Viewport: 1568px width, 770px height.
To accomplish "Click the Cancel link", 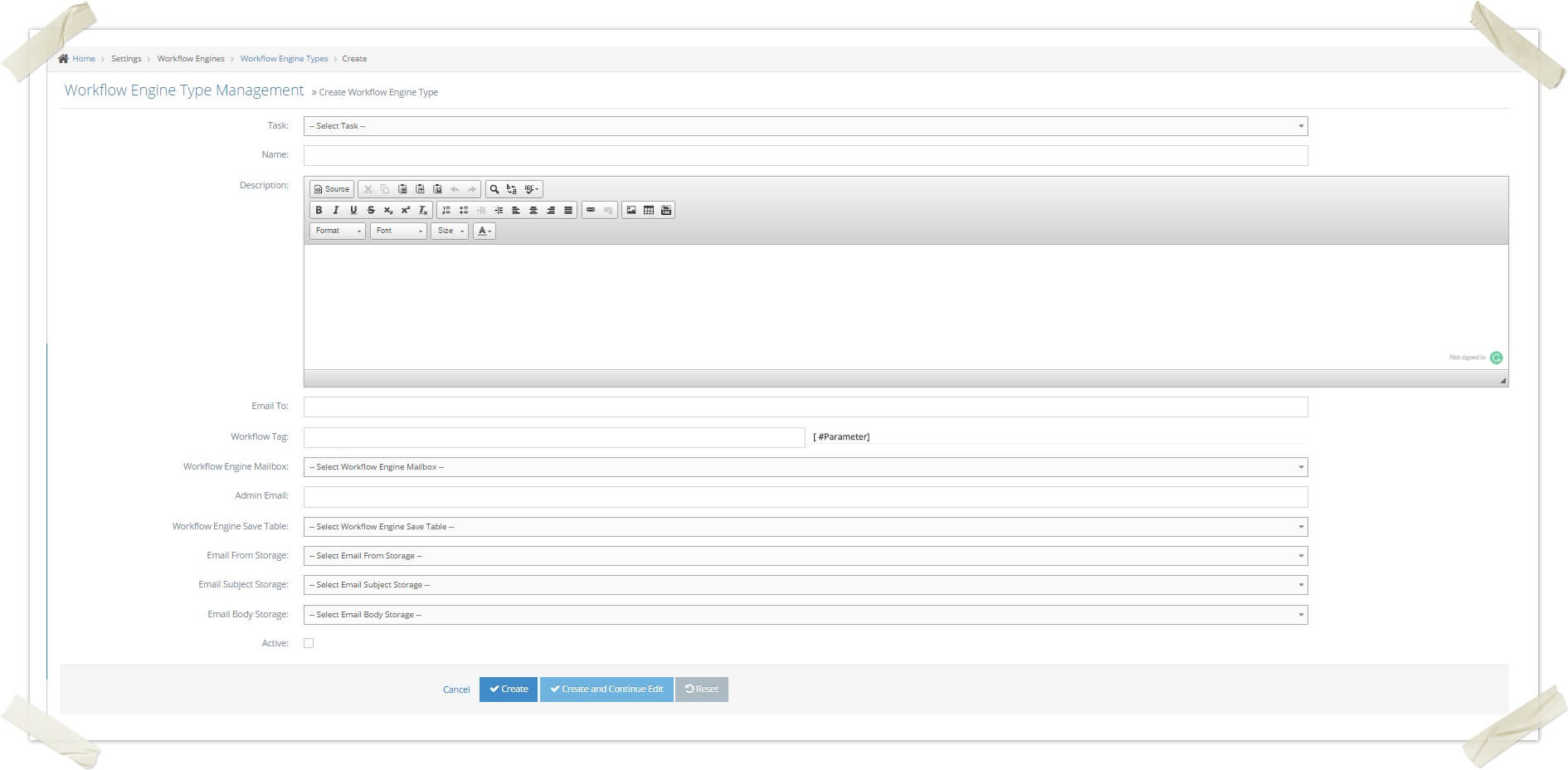I will (455, 689).
